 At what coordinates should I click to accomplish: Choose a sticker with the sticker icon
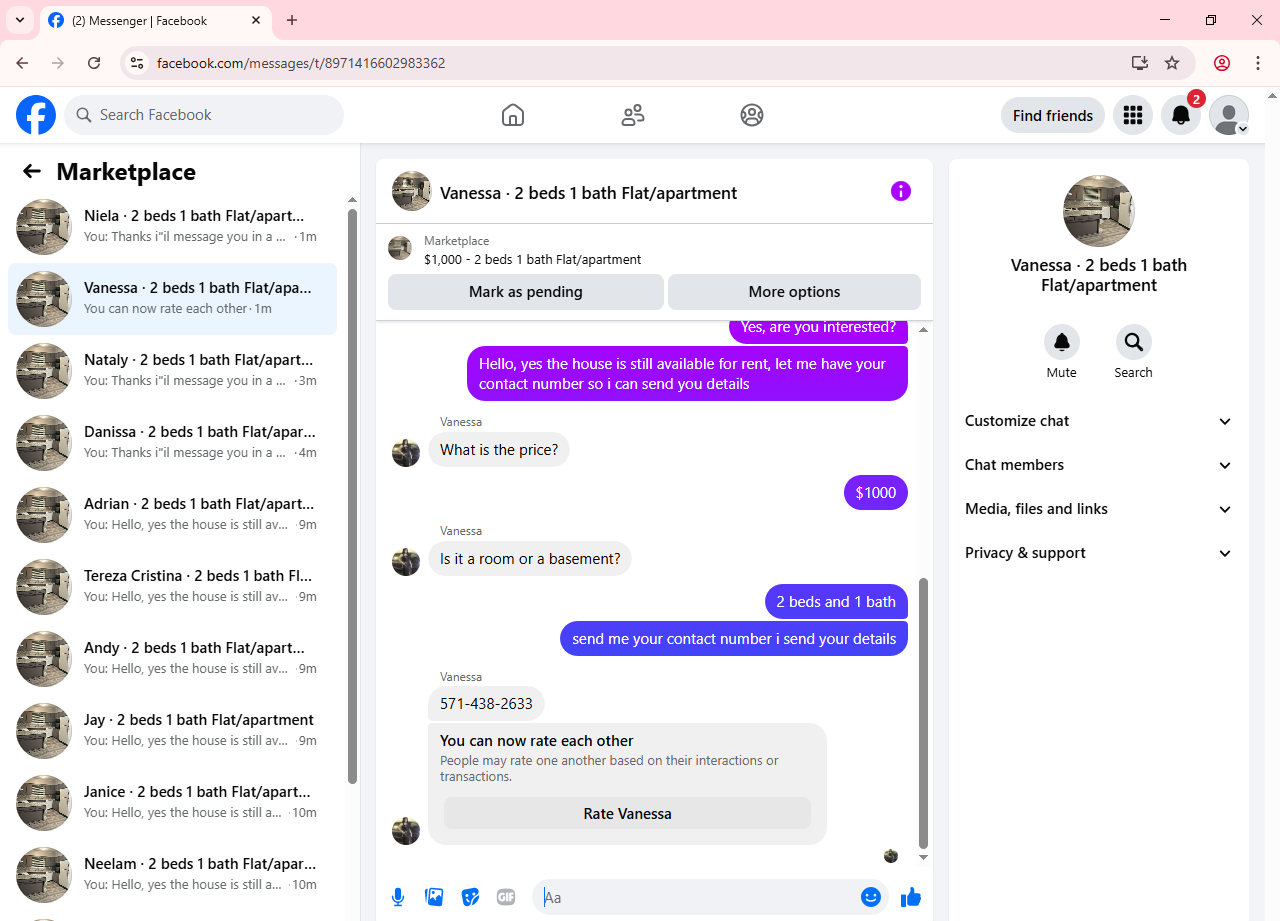pyautogui.click(x=470, y=897)
